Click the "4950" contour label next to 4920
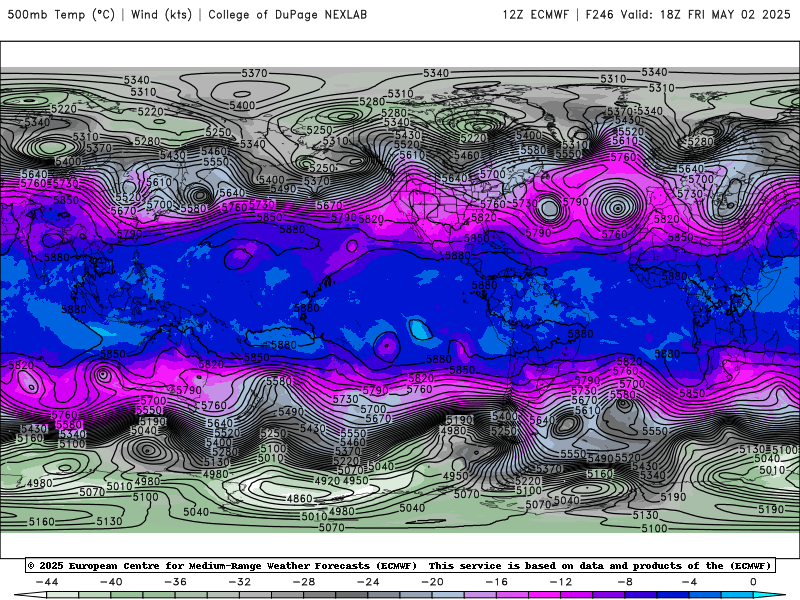This screenshot has width=800, height=600. tap(356, 481)
